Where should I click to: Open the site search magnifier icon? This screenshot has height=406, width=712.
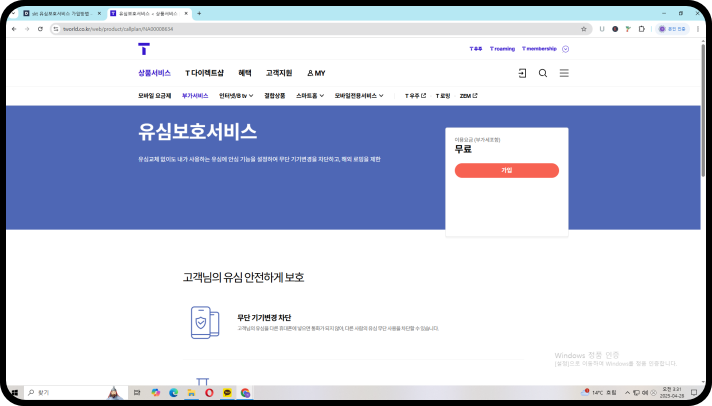[x=543, y=73]
